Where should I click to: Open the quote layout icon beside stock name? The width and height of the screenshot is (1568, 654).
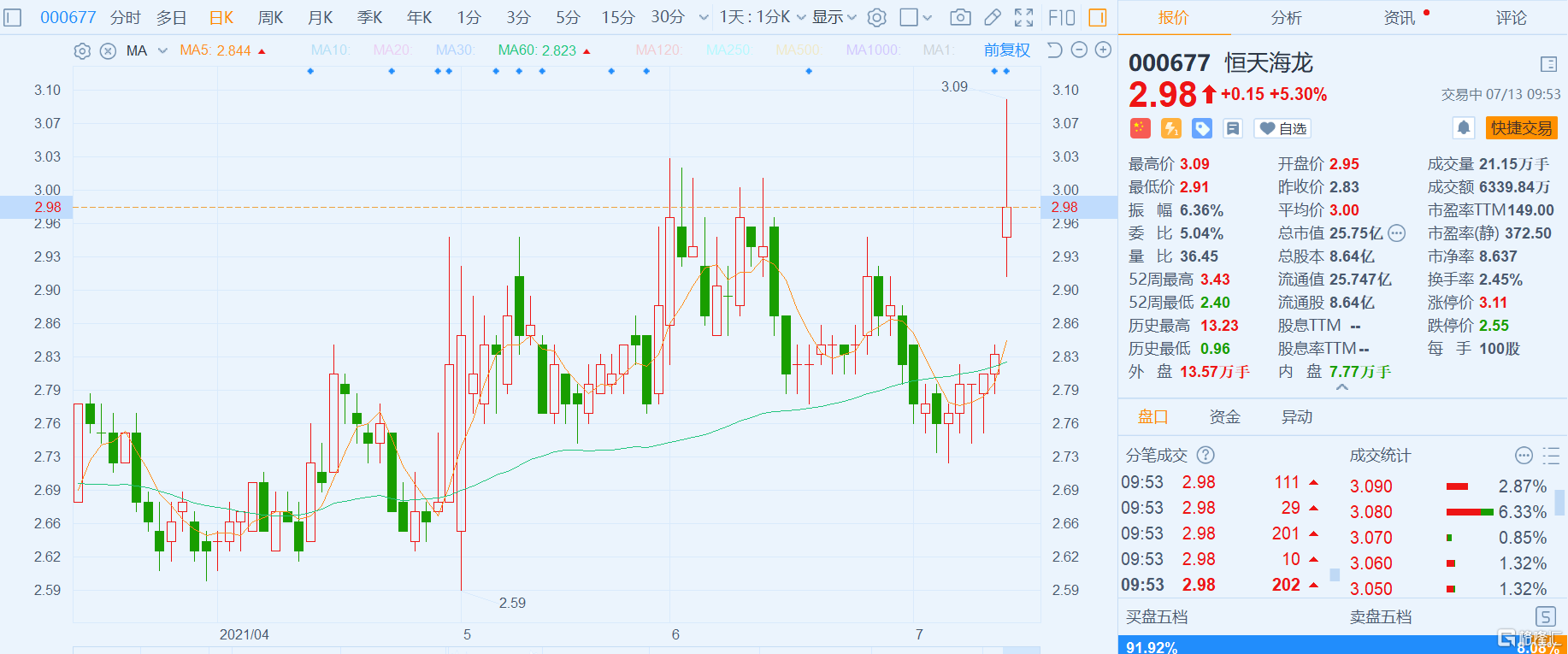[x=1548, y=64]
